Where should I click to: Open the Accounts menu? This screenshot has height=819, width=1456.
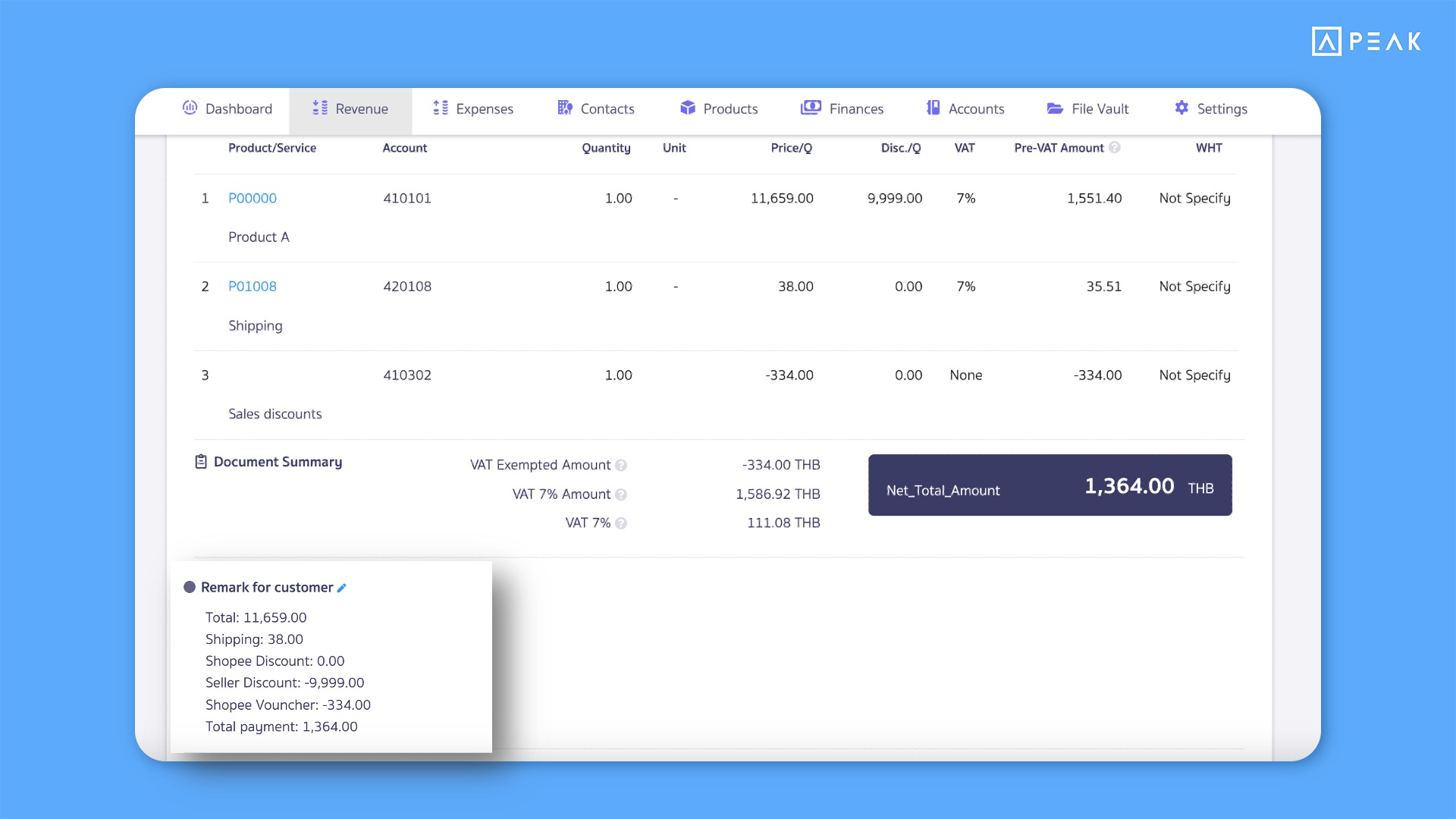point(965,108)
